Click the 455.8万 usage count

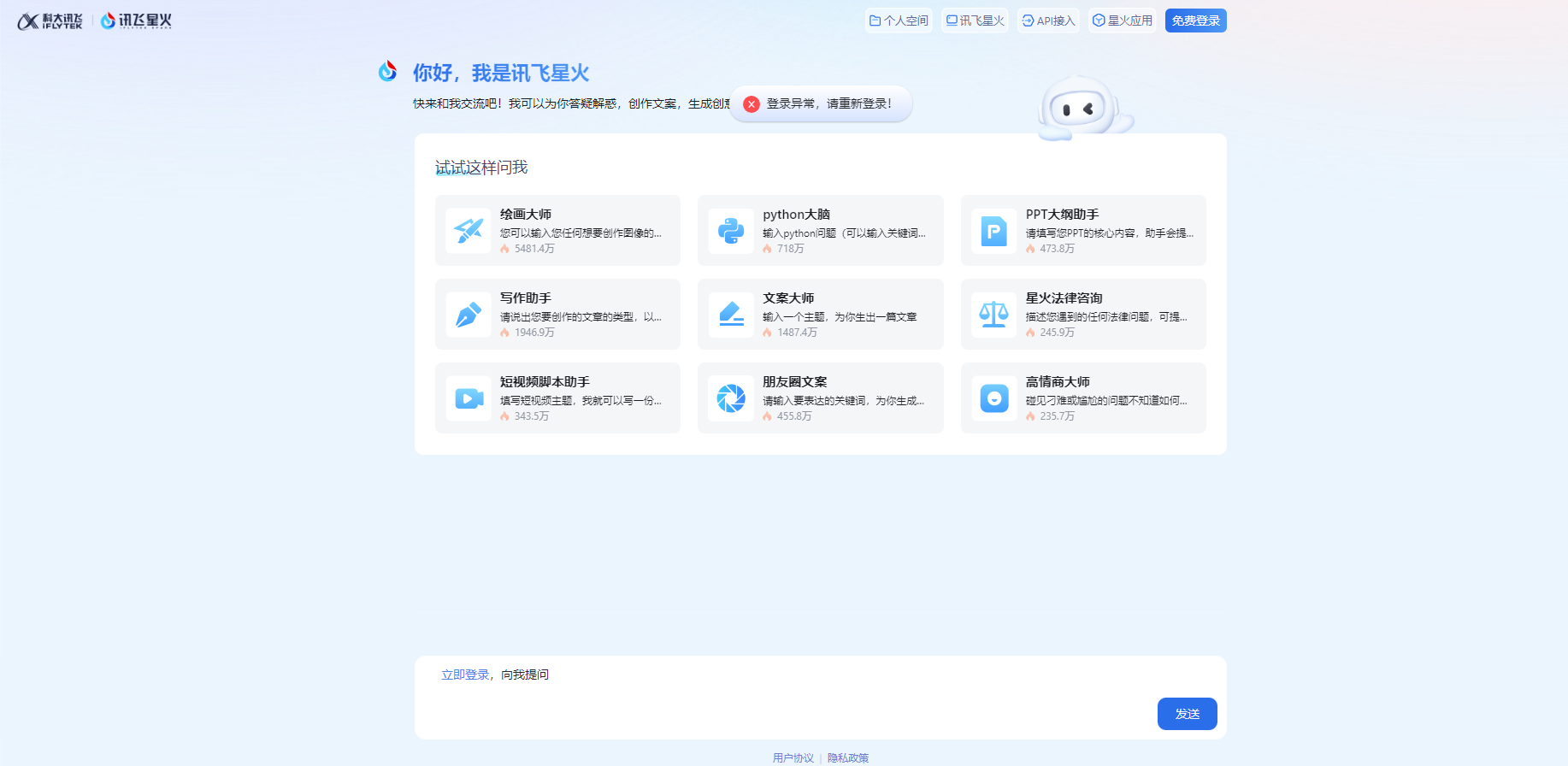point(794,416)
